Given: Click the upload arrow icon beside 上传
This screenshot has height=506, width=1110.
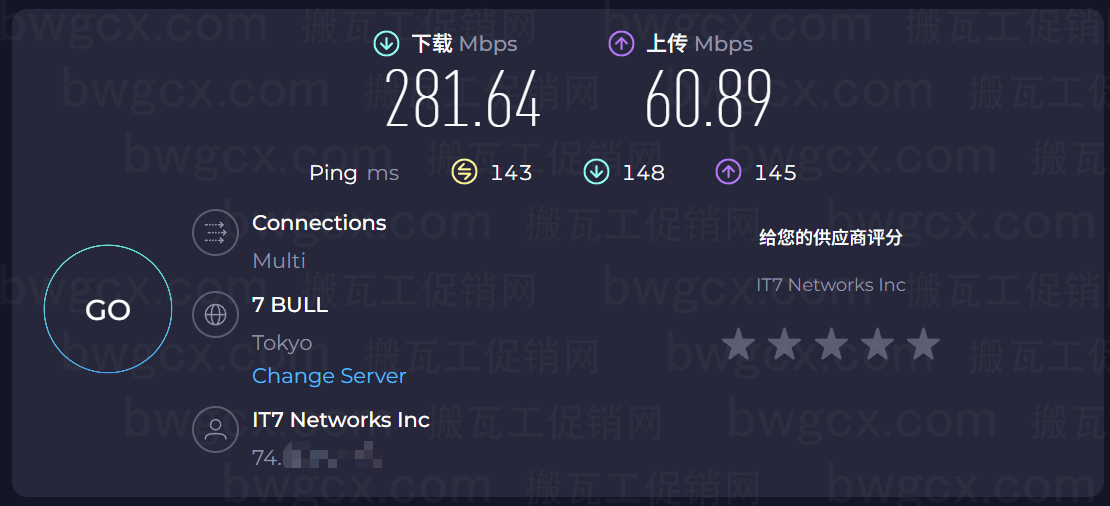Looking at the screenshot, I should tap(622, 44).
